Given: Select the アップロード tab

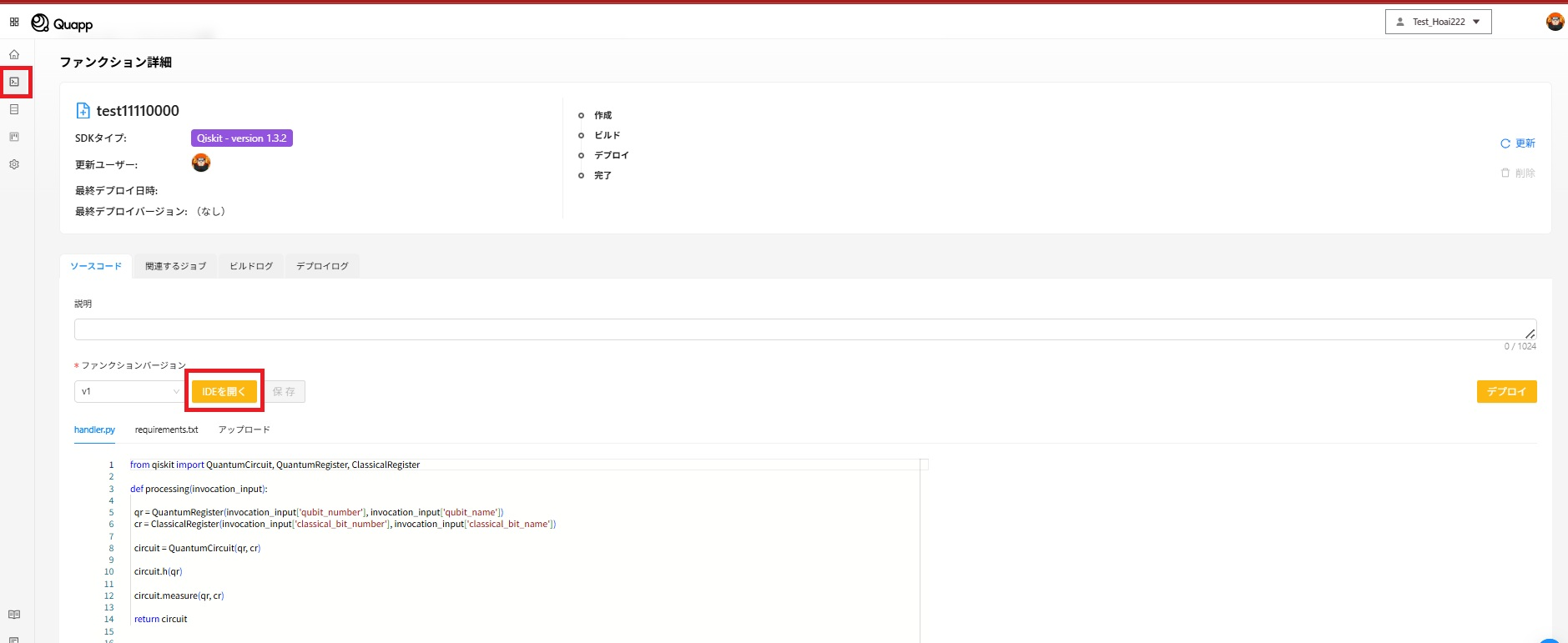Looking at the screenshot, I should pyautogui.click(x=244, y=430).
